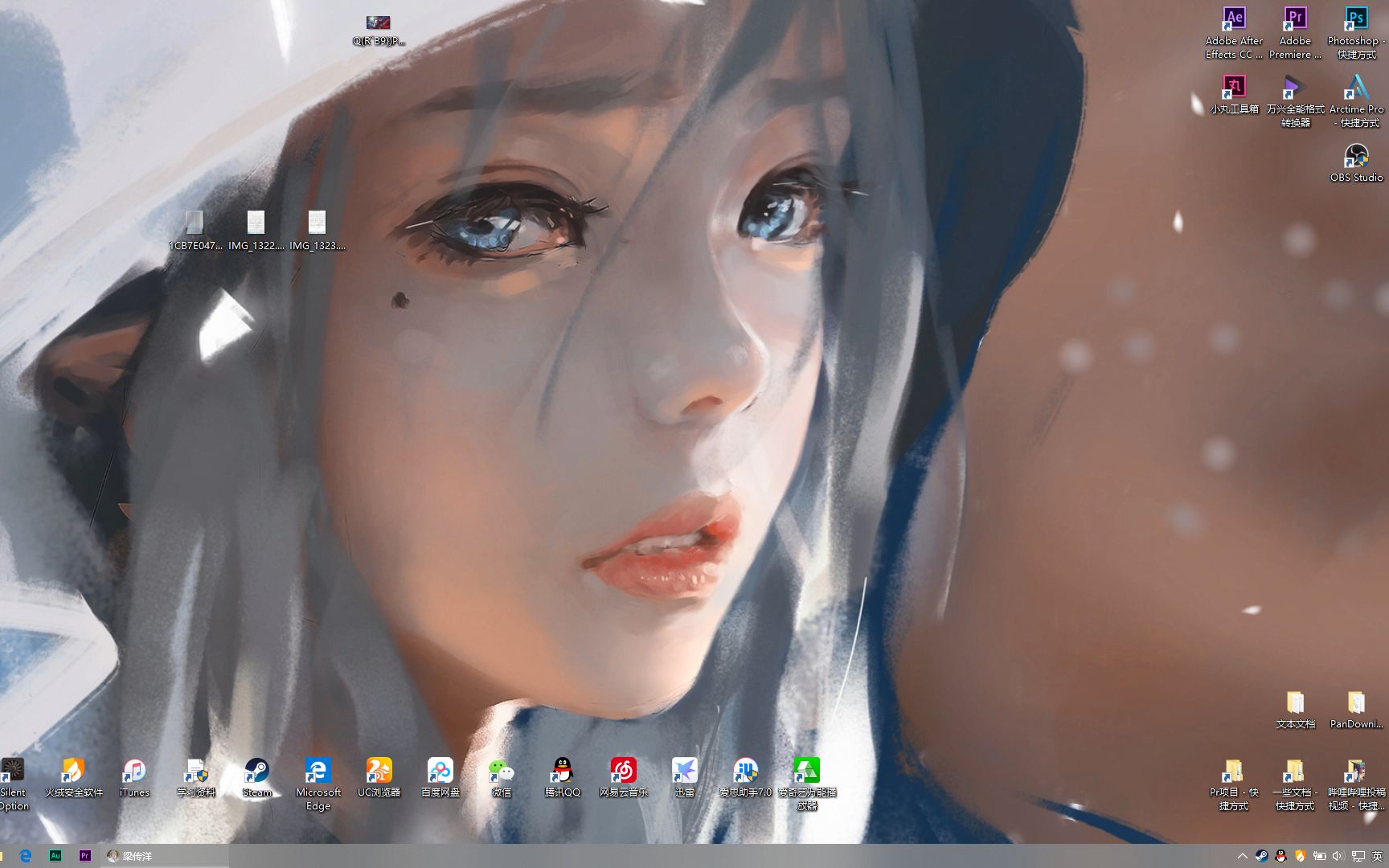Open Premiere Pro from the taskbar
Viewport: 1389px width, 868px height.
(x=84, y=856)
